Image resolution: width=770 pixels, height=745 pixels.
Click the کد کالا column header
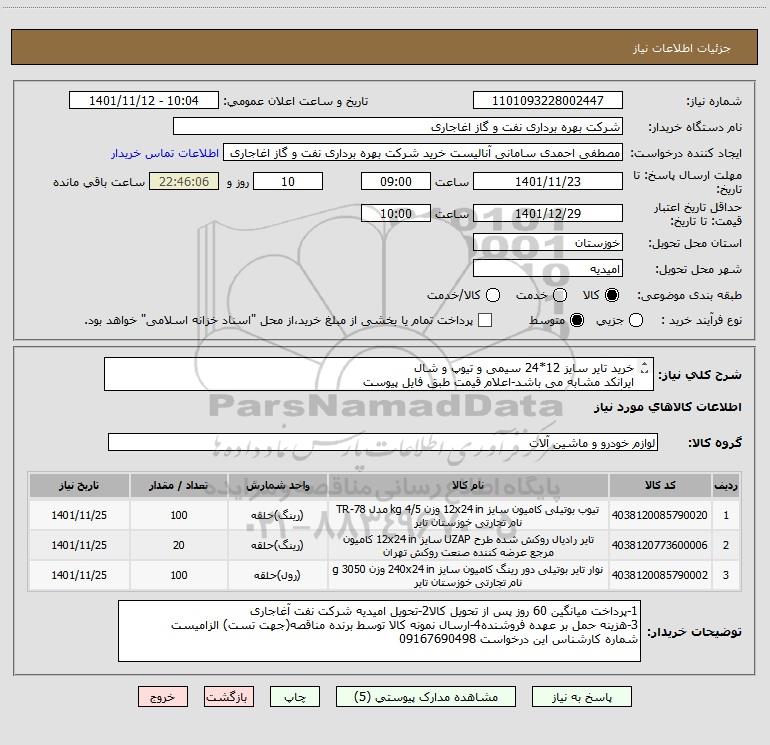coord(660,486)
